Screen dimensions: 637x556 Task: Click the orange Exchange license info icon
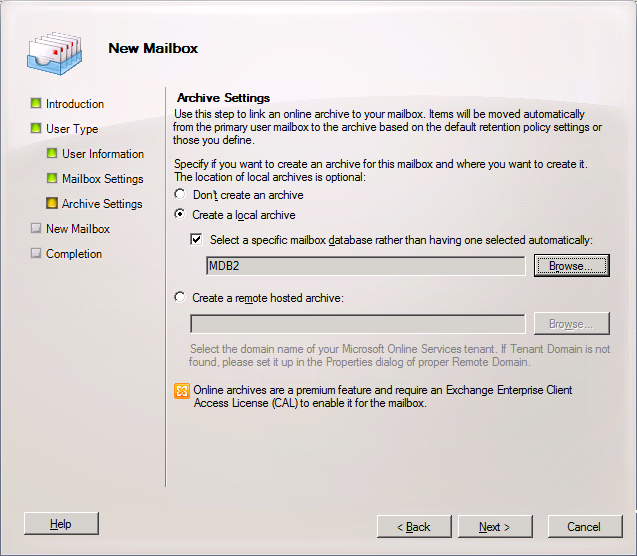point(182,391)
